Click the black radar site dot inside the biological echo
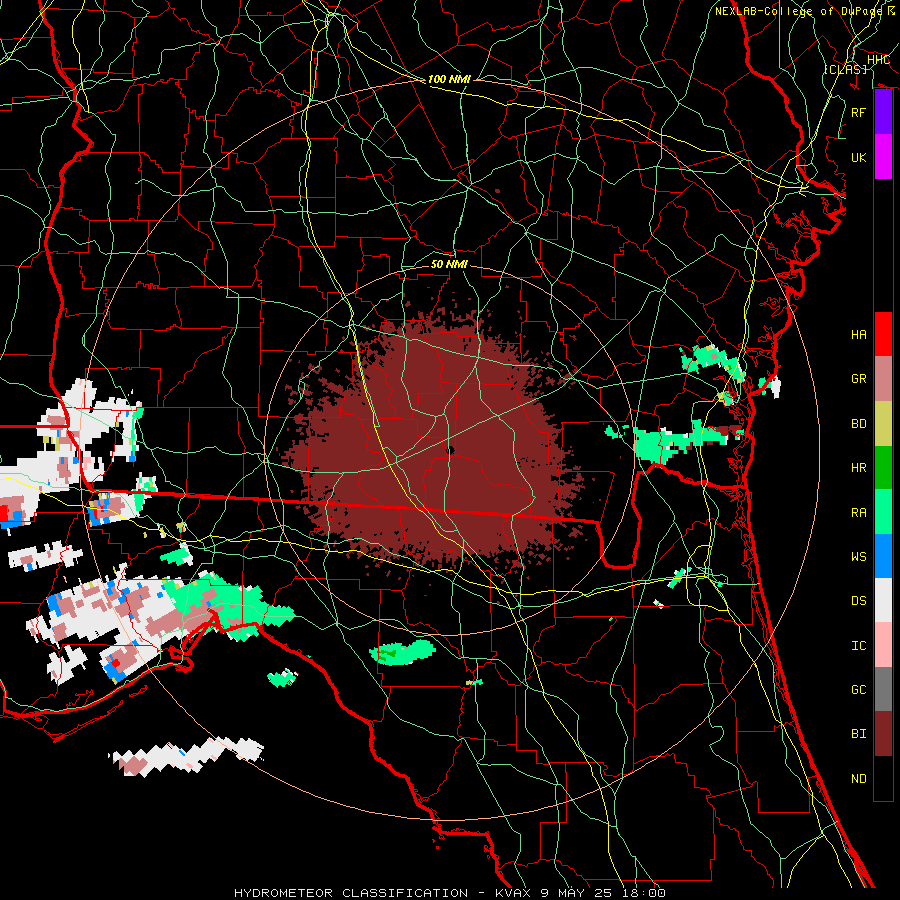900x900 pixels. click(x=450, y=451)
